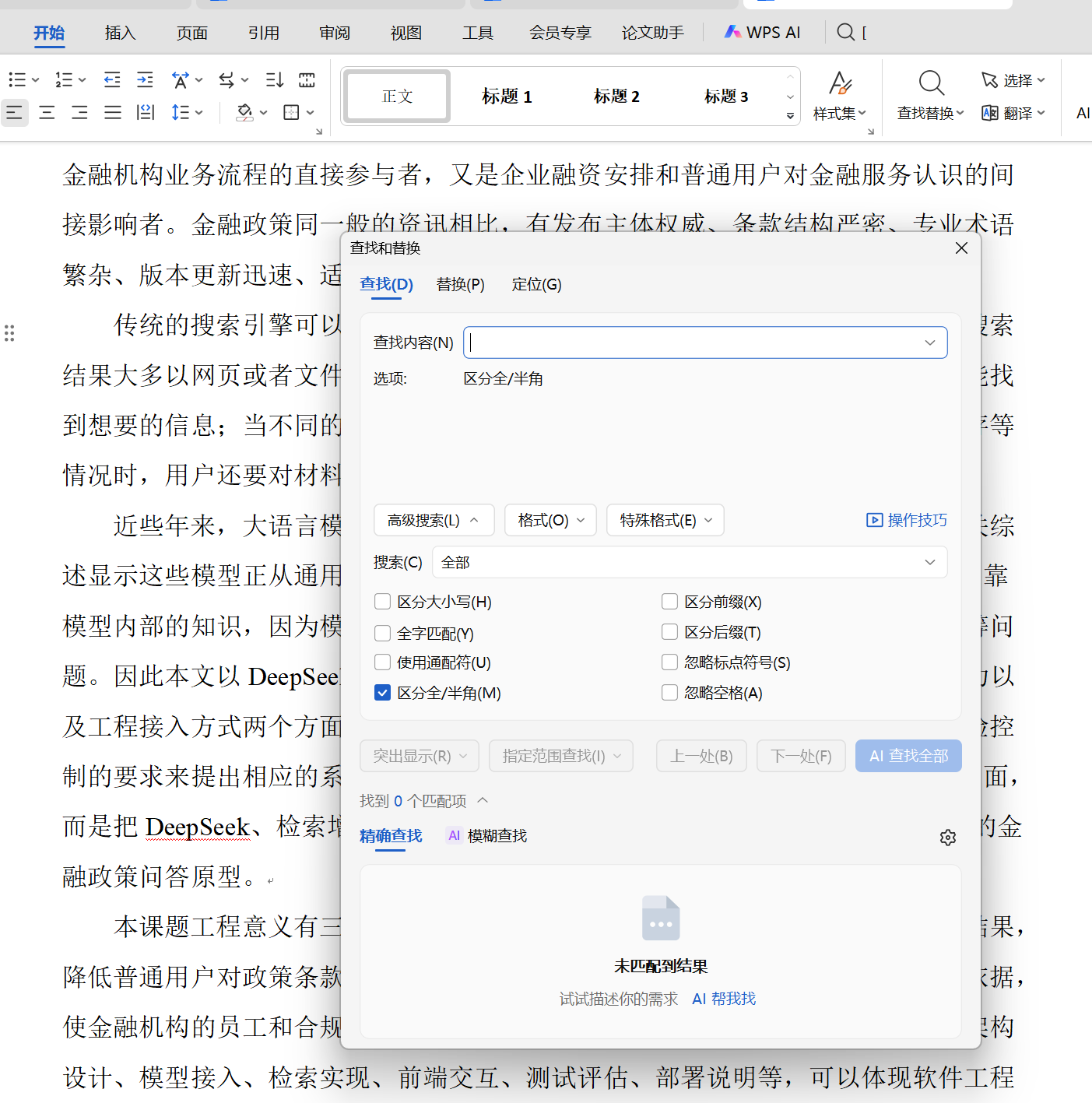Screen dimensions: 1092x1103
Task: Enable ignore punctuation checkbox
Action: tap(669, 662)
